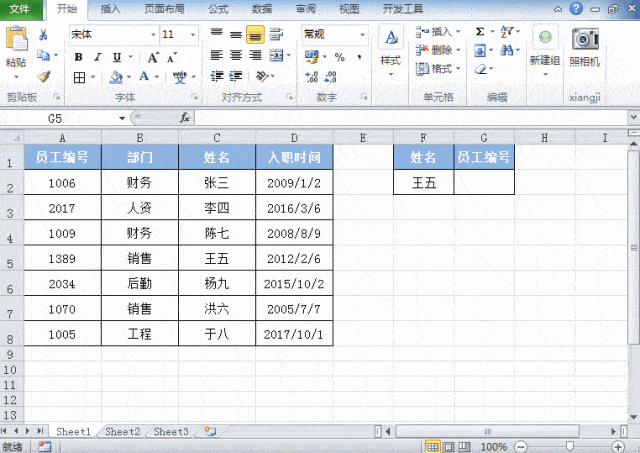The height and width of the screenshot is (453, 640).
Task: Open the 文件 menu
Action: (x=20, y=9)
